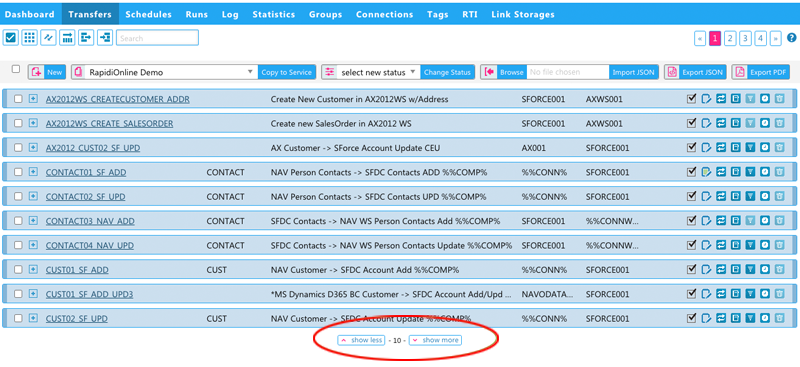
Task: Go to page 2 in pagination
Action: click(x=730, y=38)
